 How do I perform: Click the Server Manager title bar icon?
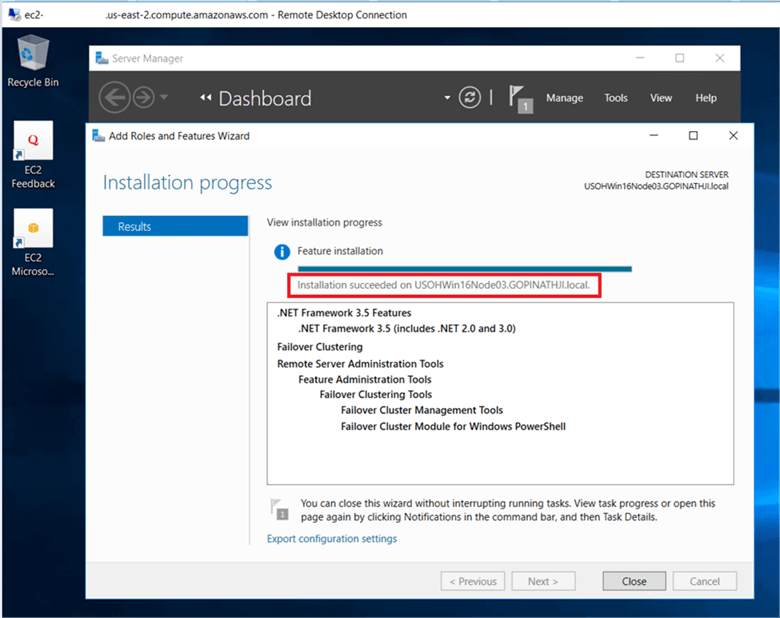(101, 58)
